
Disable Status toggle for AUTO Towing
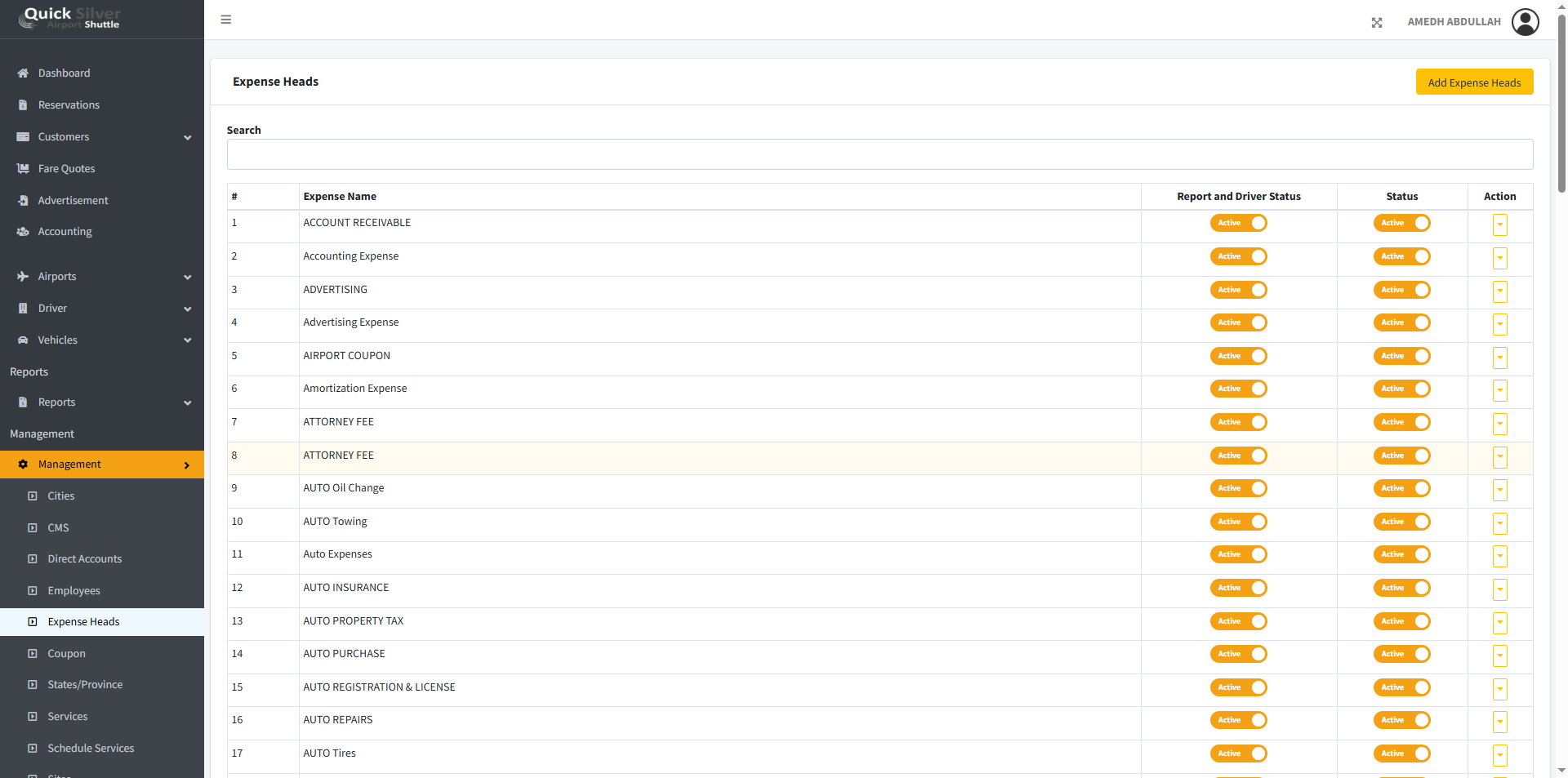[x=1401, y=522]
